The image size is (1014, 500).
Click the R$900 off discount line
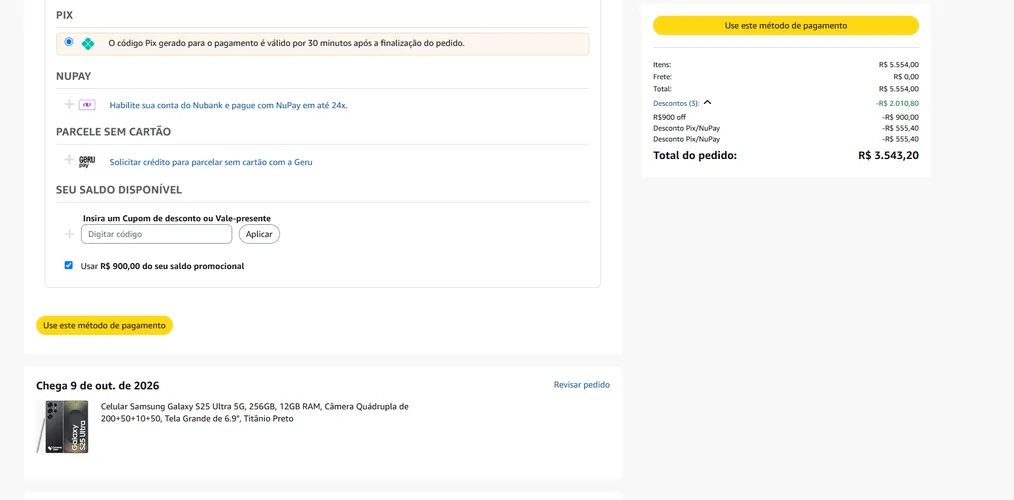pyautogui.click(x=669, y=117)
